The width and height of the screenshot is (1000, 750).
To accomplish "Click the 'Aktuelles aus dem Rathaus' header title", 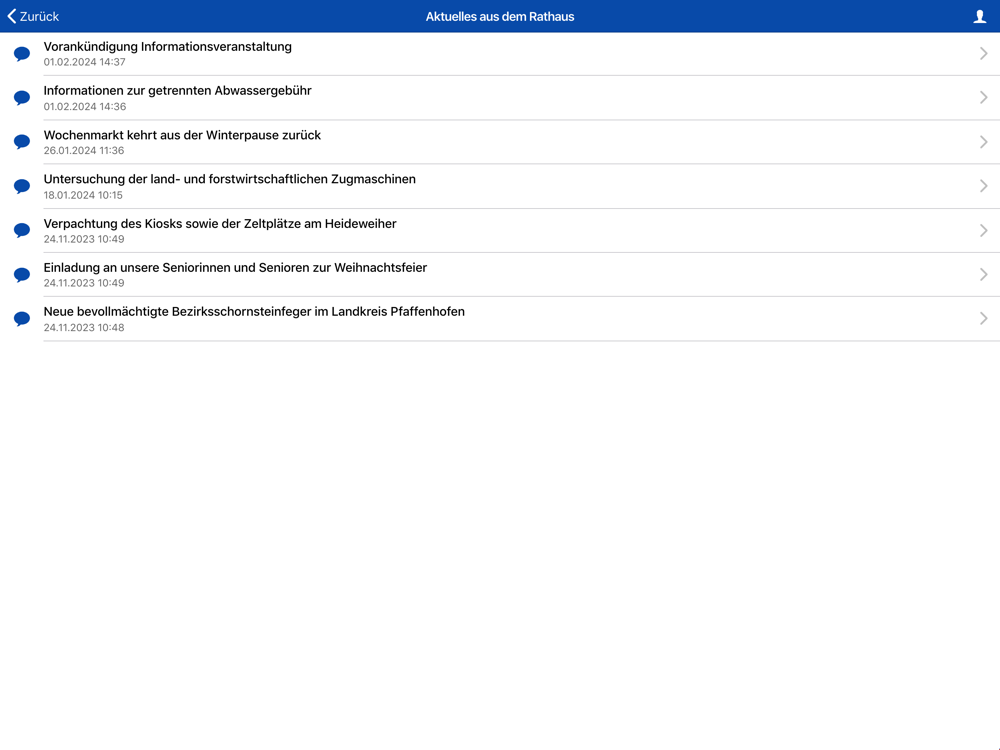I will coord(500,17).
